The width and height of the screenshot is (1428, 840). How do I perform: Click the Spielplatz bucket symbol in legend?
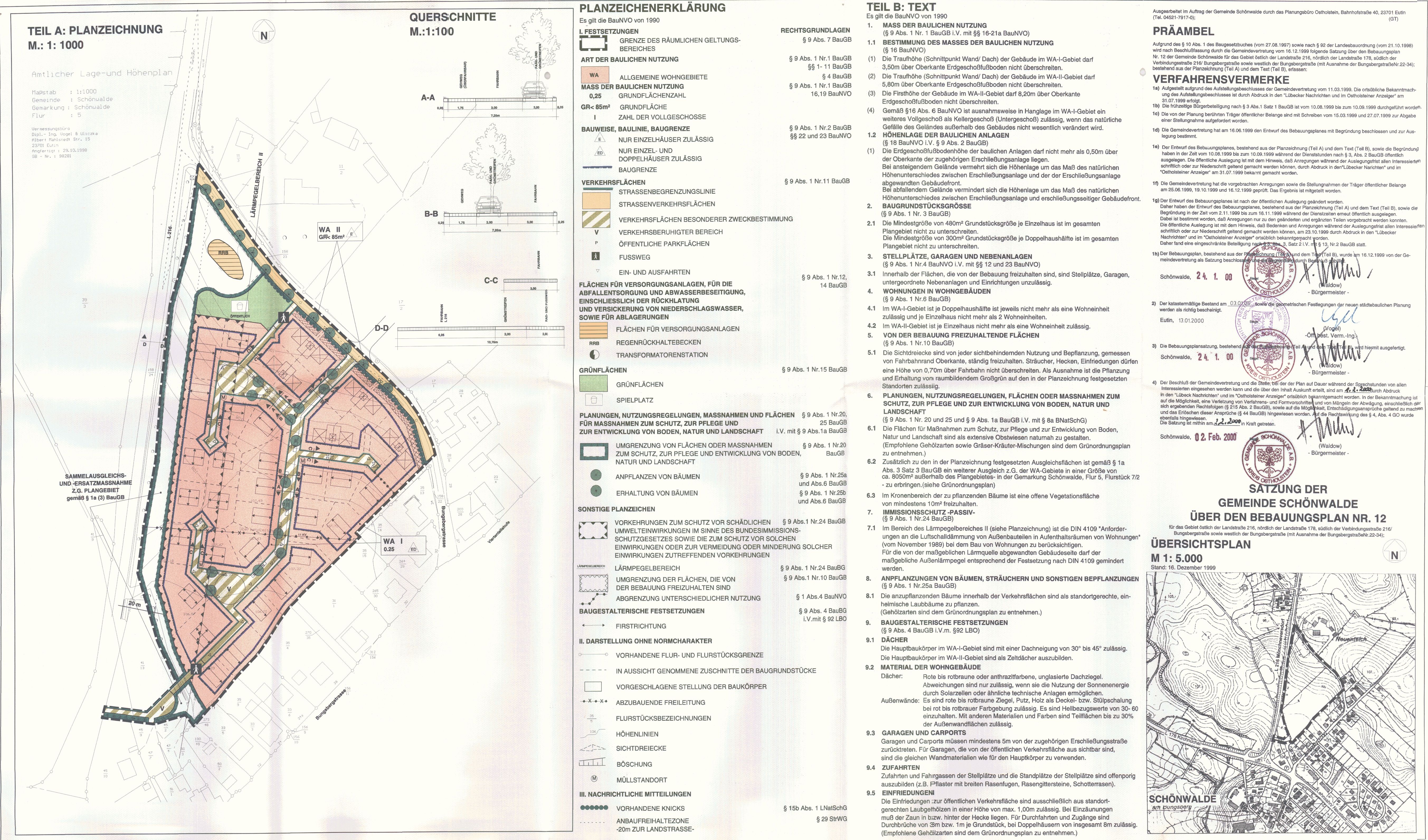coord(593,400)
